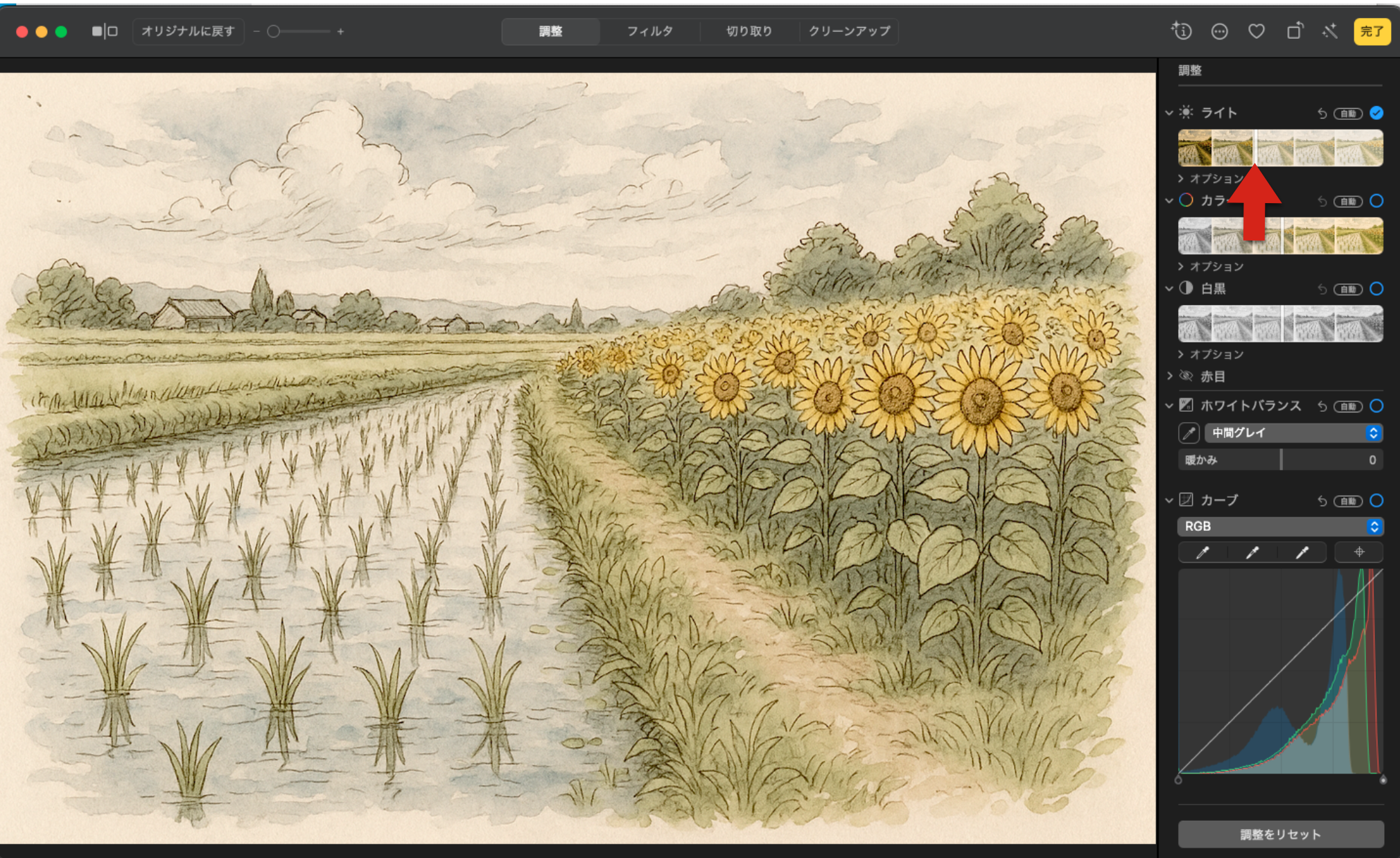Switch to the フィルタ tab
This screenshot has width=1400, height=858.
tap(649, 31)
